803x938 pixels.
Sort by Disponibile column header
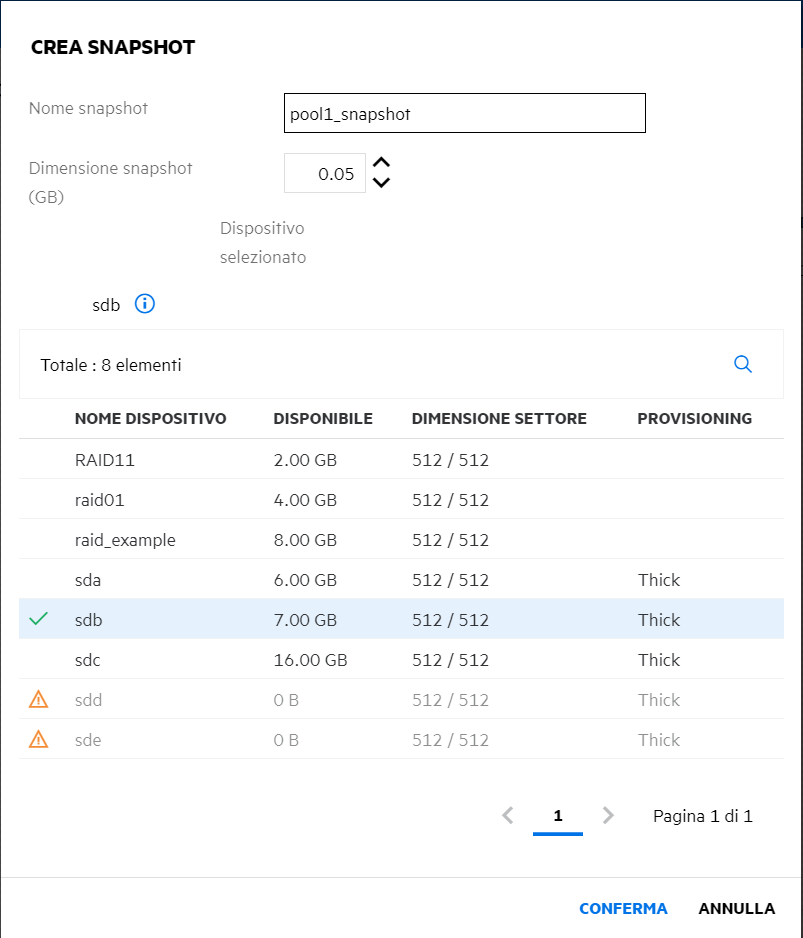click(x=323, y=418)
